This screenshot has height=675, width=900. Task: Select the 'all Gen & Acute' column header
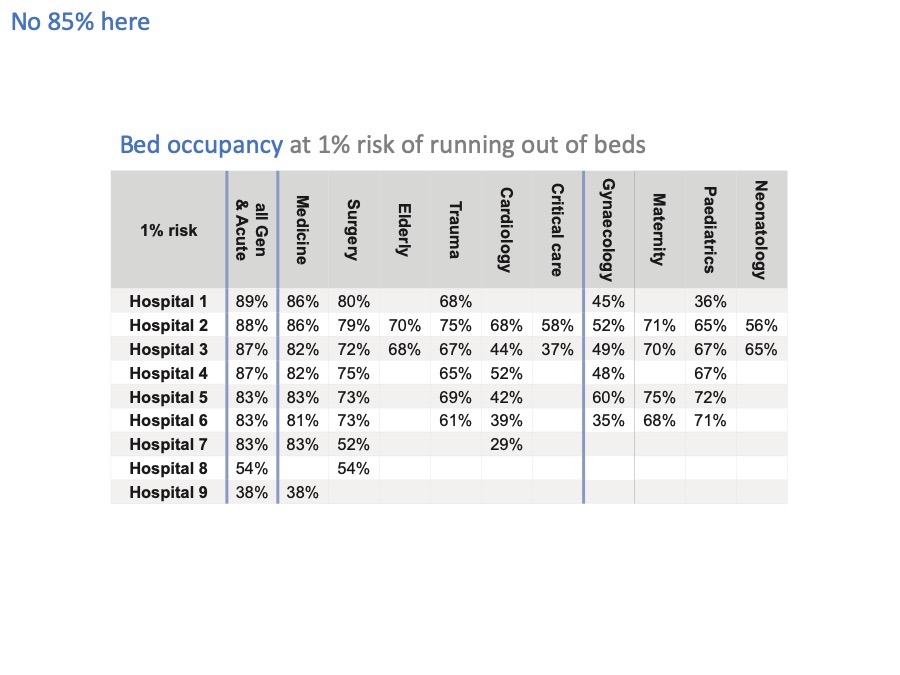(x=252, y=230)
